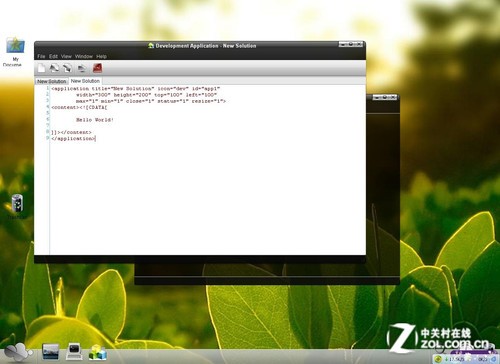
Task: Click the red run icon in toolbar
Action: (97, 68)
